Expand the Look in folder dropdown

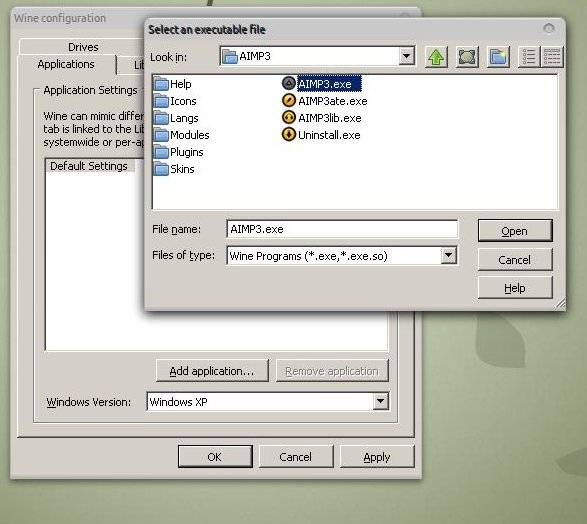point(406,56)
